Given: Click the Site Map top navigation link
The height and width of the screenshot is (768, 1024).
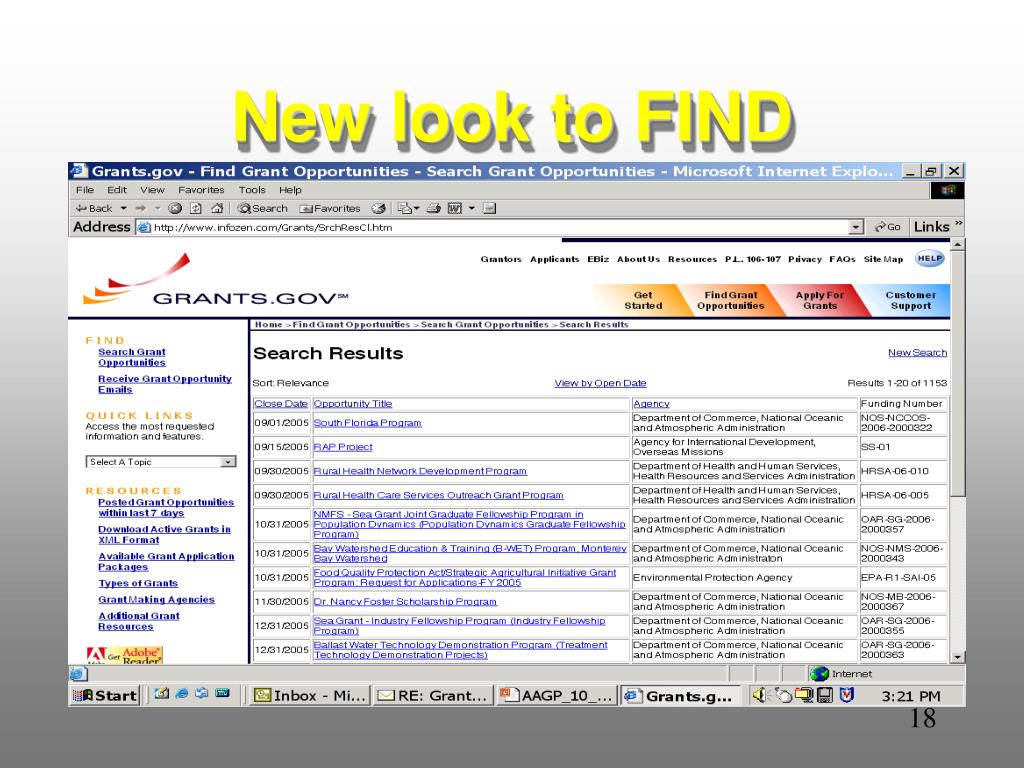Looking at the screenshot, I should point(883,259).
